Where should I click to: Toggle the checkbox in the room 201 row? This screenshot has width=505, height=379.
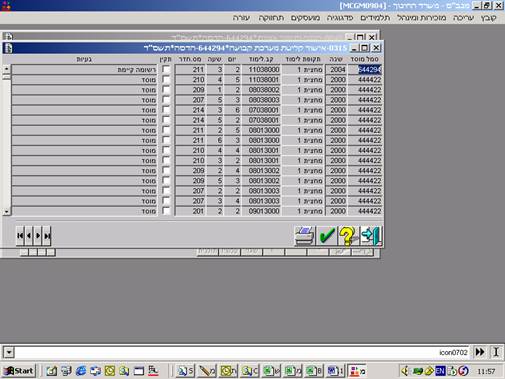click(166, 211)
